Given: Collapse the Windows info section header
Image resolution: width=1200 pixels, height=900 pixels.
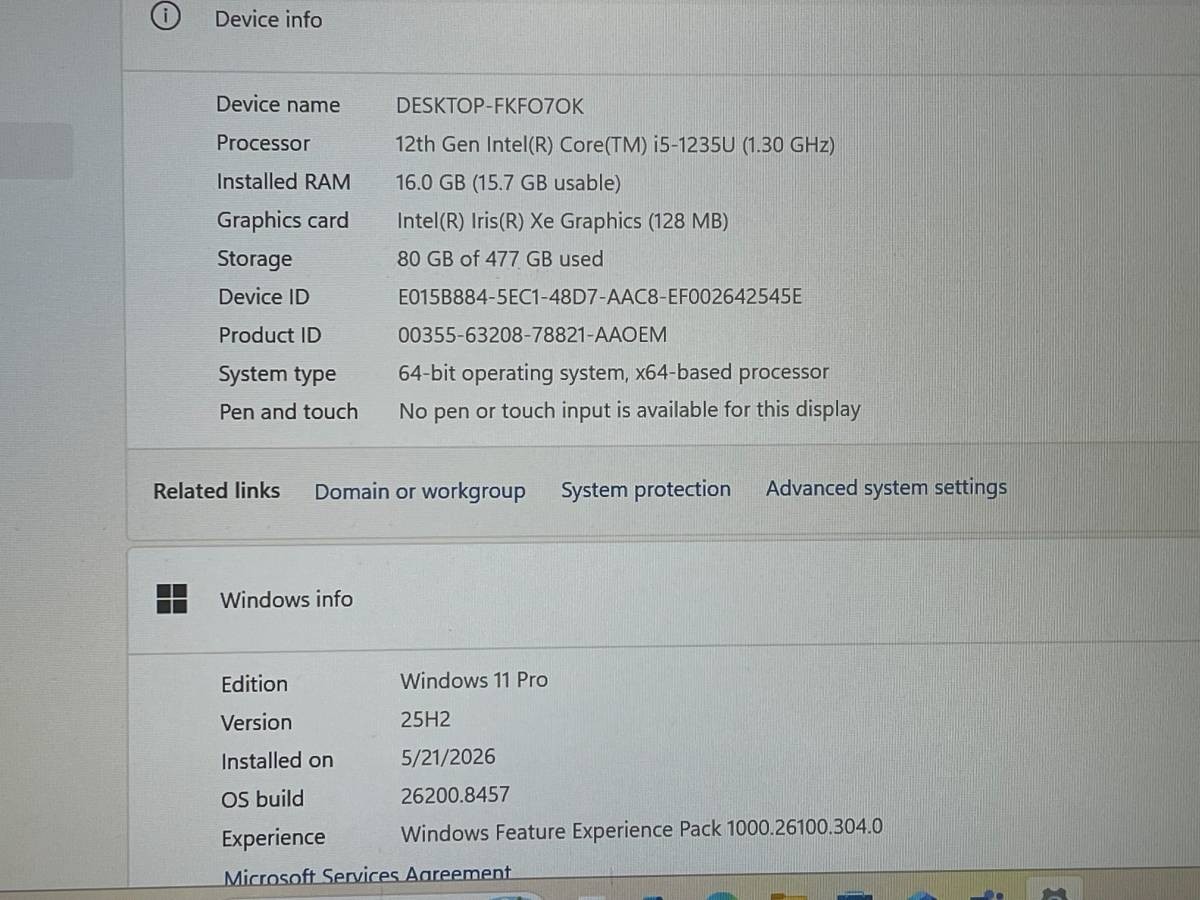Looking at the screenshot, I should [664, 598].
